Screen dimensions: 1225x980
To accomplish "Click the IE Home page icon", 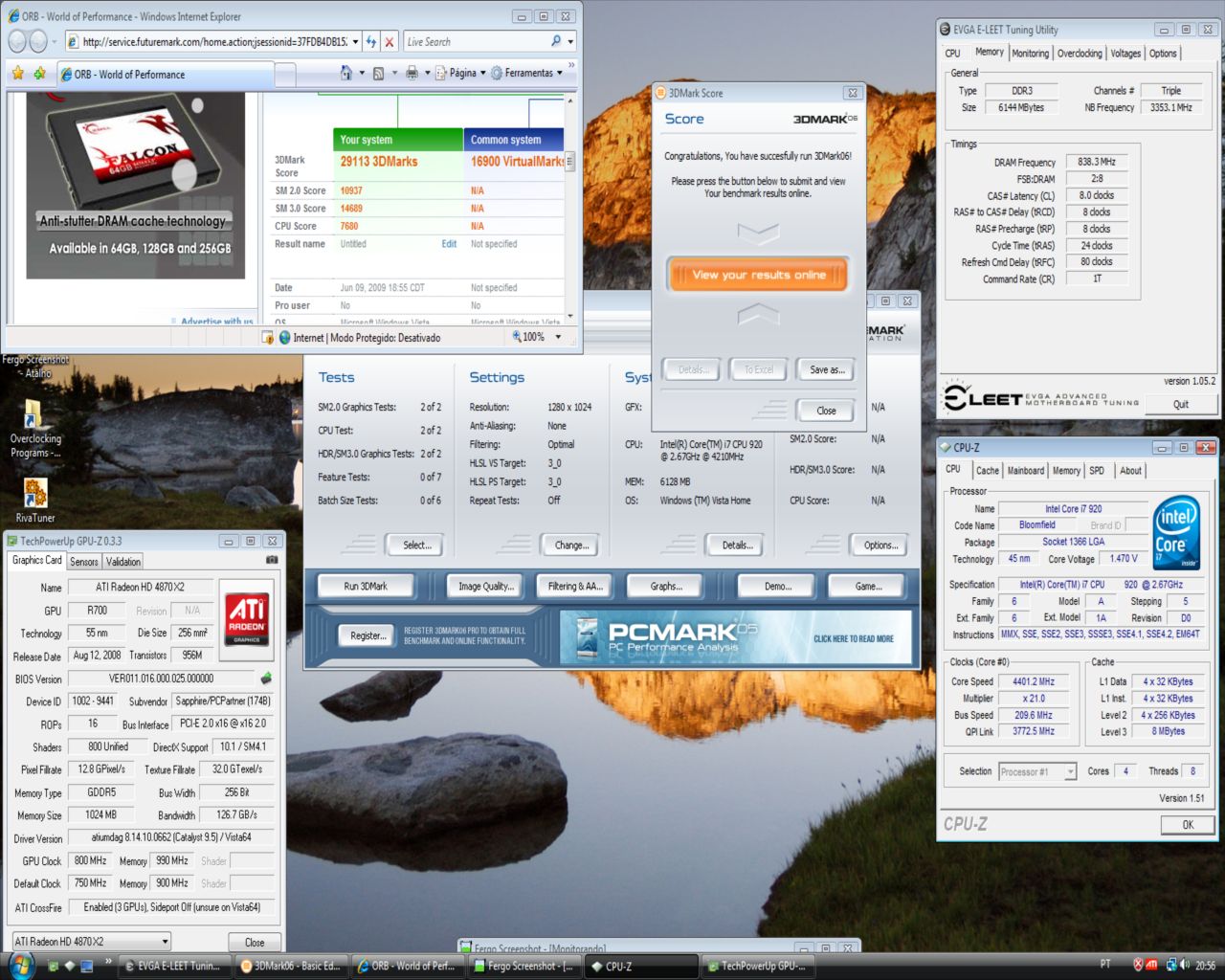I will pyautogui.click(x=346, y=73).
